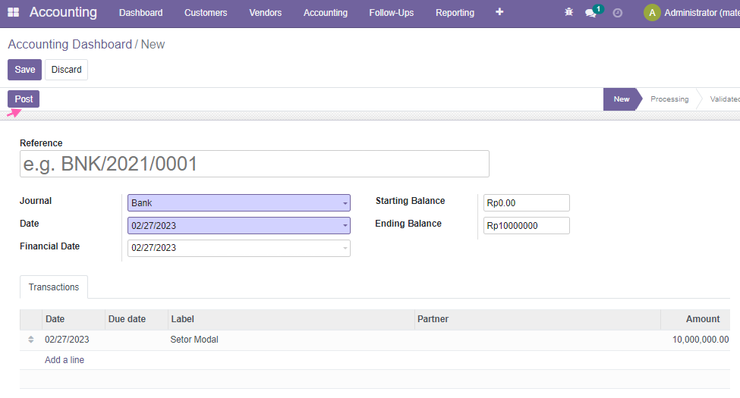
Task: Go back to Accounting Dashboard breadcrumb
Action: (70, 44)
